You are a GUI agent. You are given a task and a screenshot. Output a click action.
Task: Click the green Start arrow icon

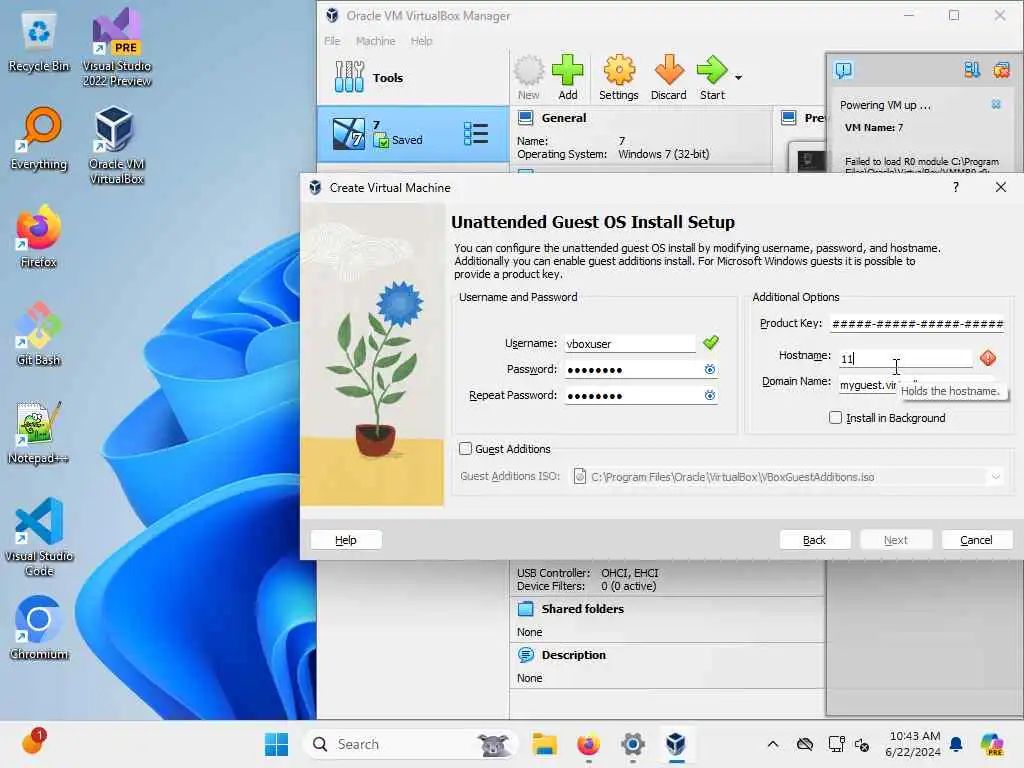pos(712,70)
